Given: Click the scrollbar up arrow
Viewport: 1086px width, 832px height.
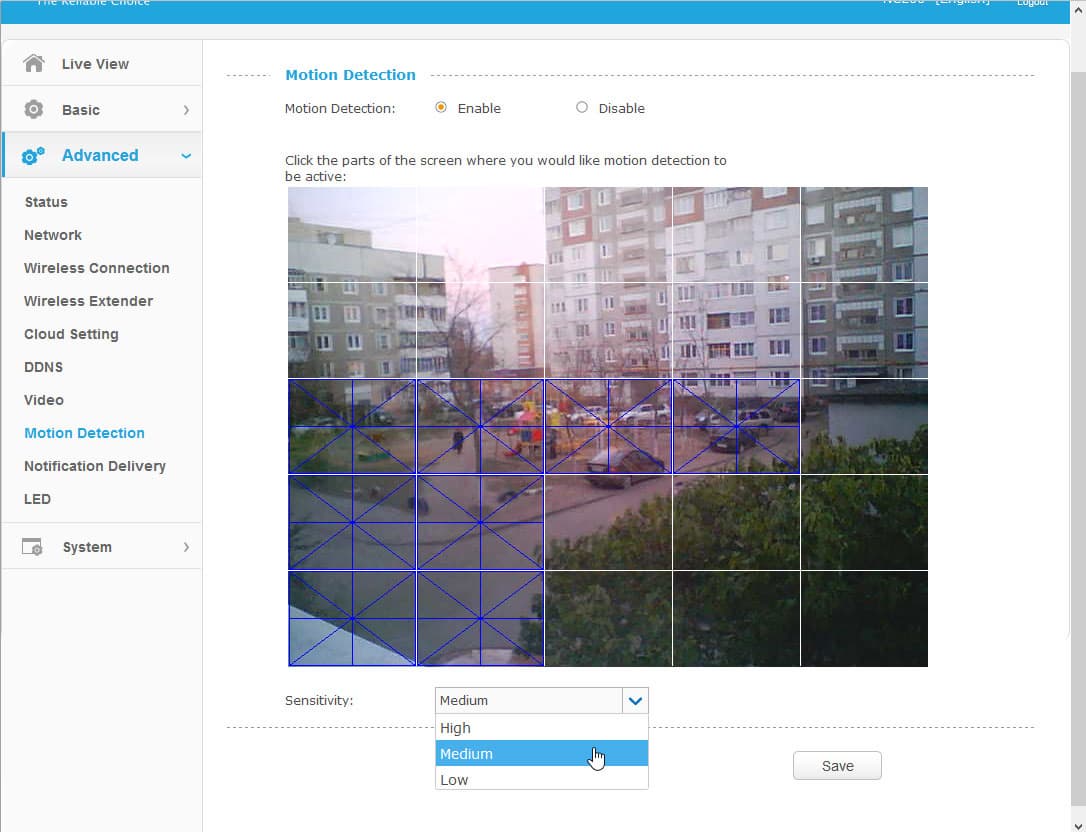Looking at the screenshot, I should click(1078, 8).
